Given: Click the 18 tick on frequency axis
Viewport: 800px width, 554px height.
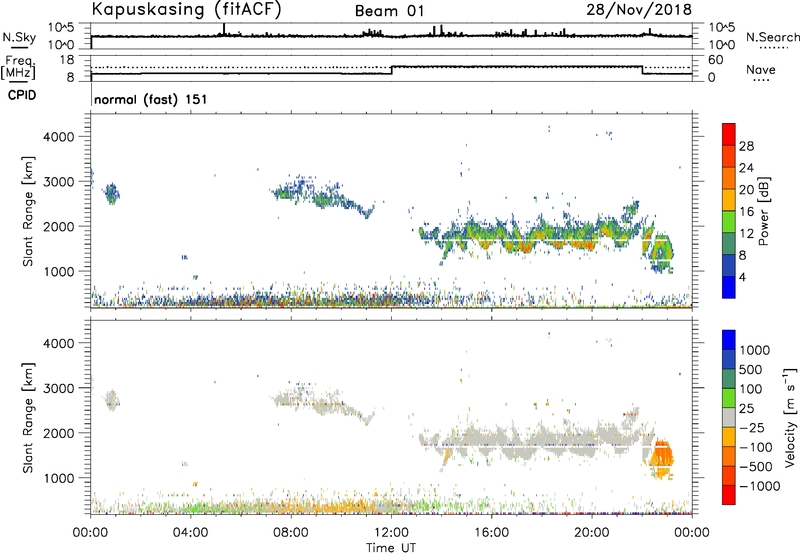Looking at the screenshot, I should tap(67, 60).
